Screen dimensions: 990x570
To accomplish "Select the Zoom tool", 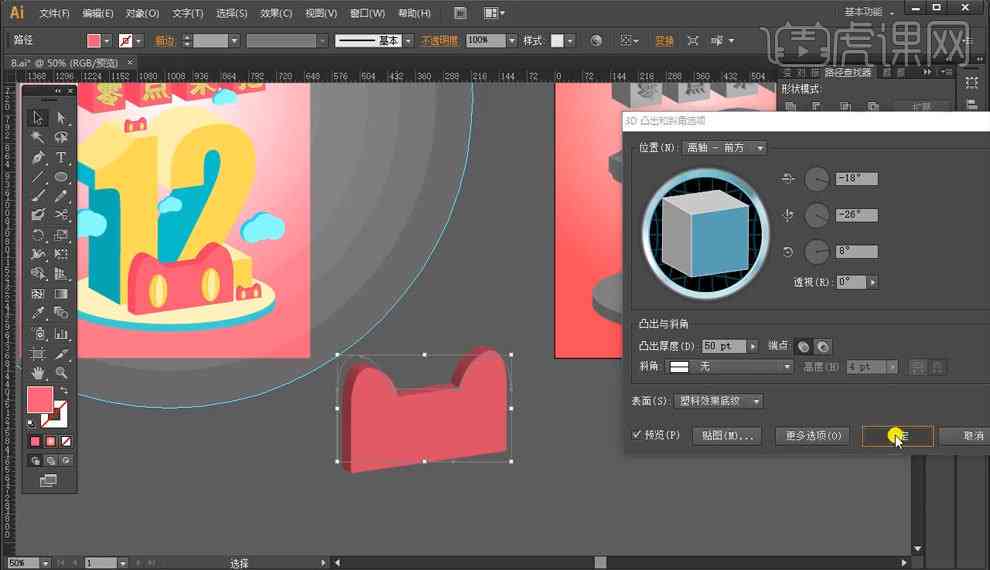I will tap(61, 372).
